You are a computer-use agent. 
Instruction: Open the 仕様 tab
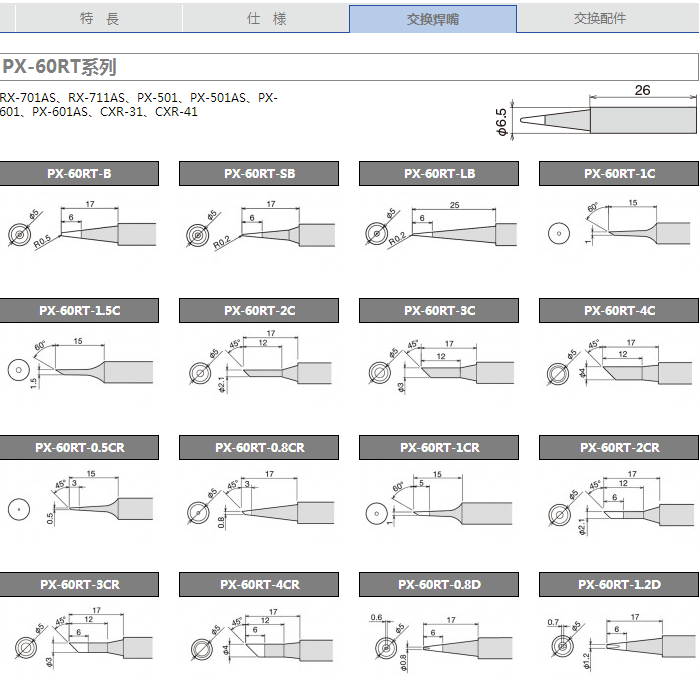coord(266,19)
